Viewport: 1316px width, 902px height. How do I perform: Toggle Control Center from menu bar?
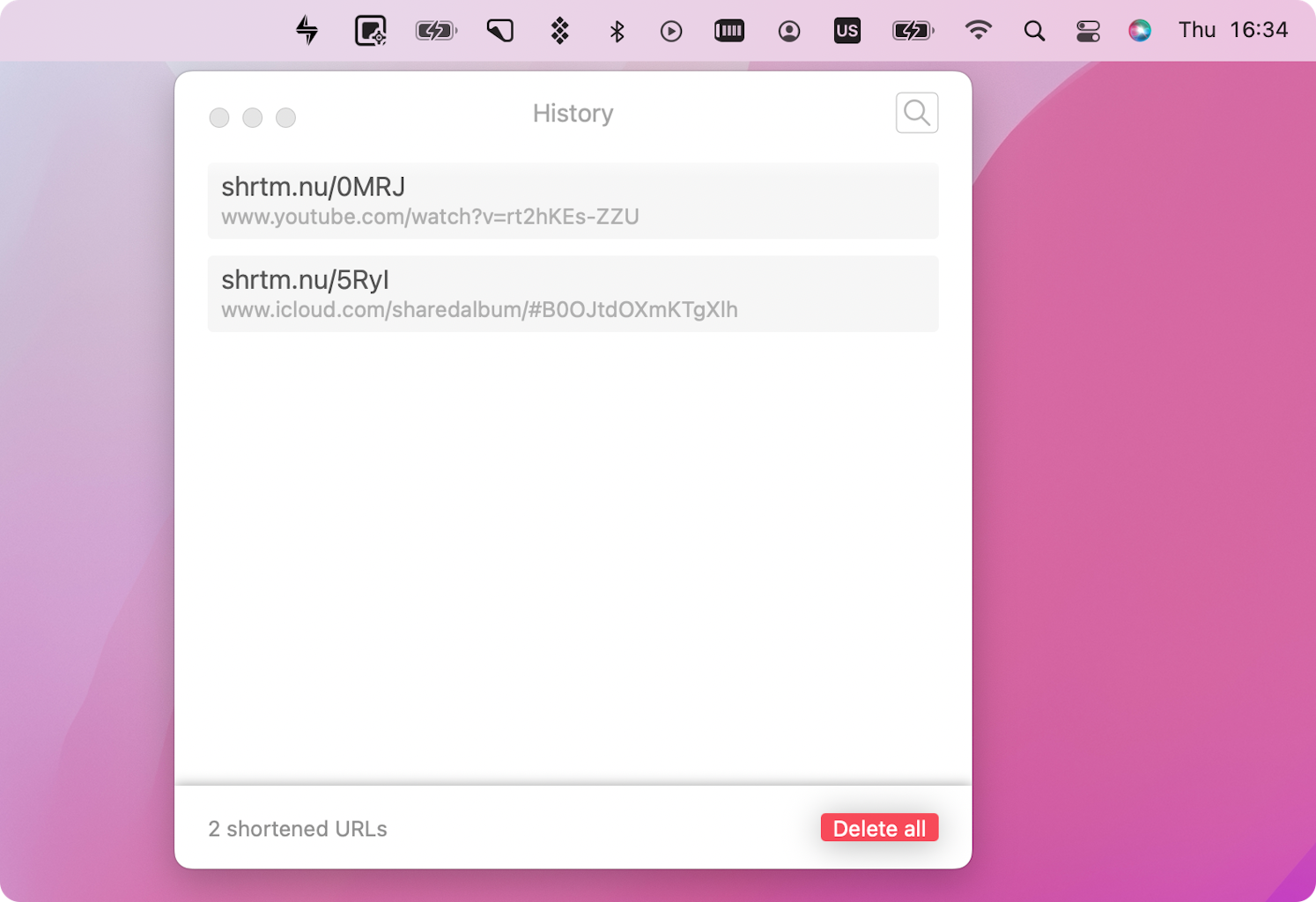[x=1088, y=32]
